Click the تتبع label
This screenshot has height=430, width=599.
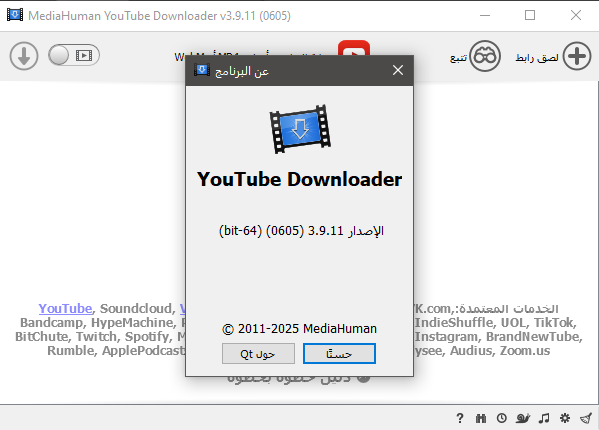458,58
